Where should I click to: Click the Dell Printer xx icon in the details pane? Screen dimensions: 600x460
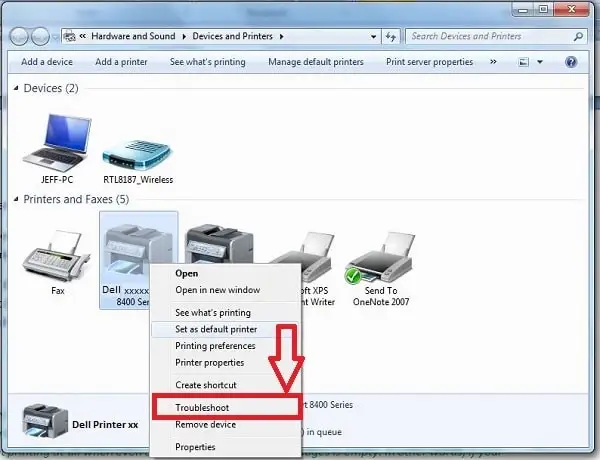(45, 420)
